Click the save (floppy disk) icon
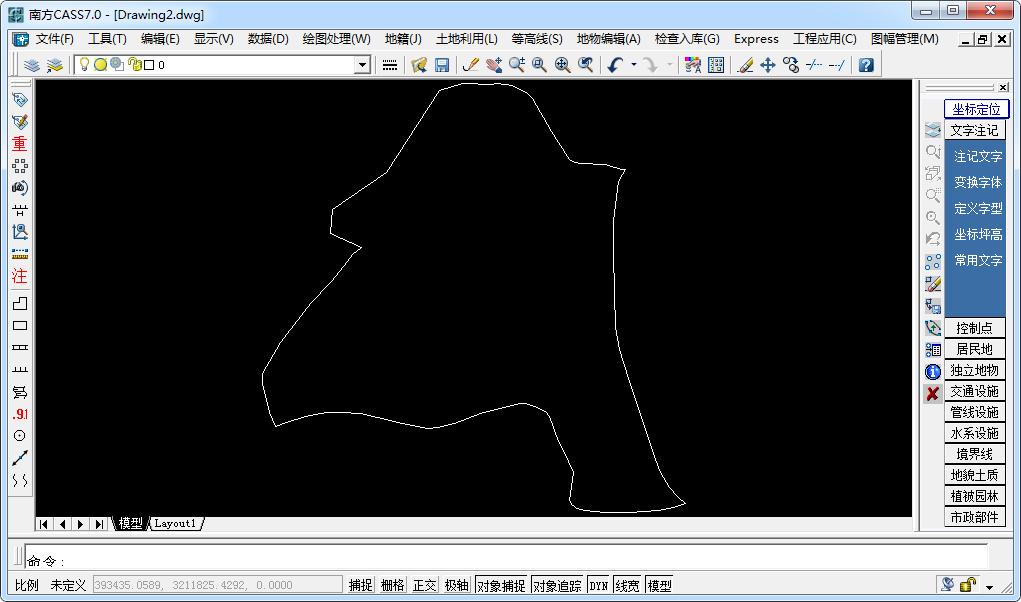This screenshot has height=602, width=1021. 441,65
